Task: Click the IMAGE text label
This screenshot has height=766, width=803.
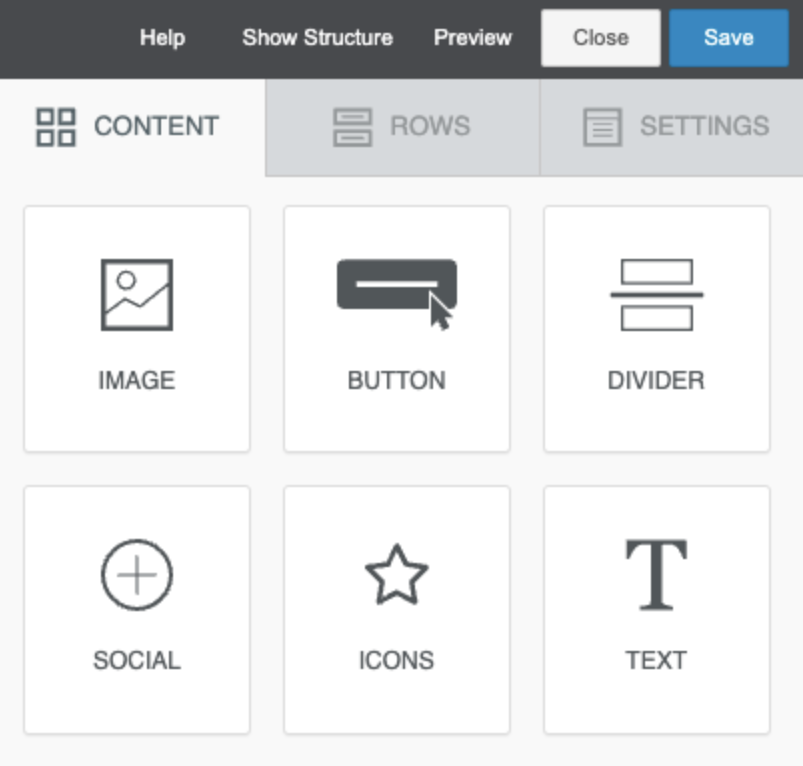Action: [137, 380]
